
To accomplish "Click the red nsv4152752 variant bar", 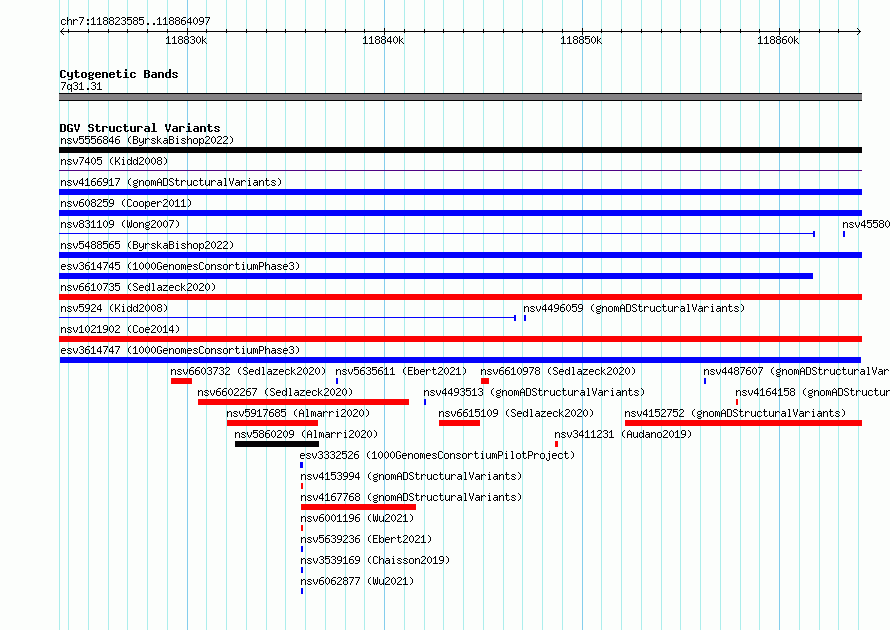I will [744, 423].
